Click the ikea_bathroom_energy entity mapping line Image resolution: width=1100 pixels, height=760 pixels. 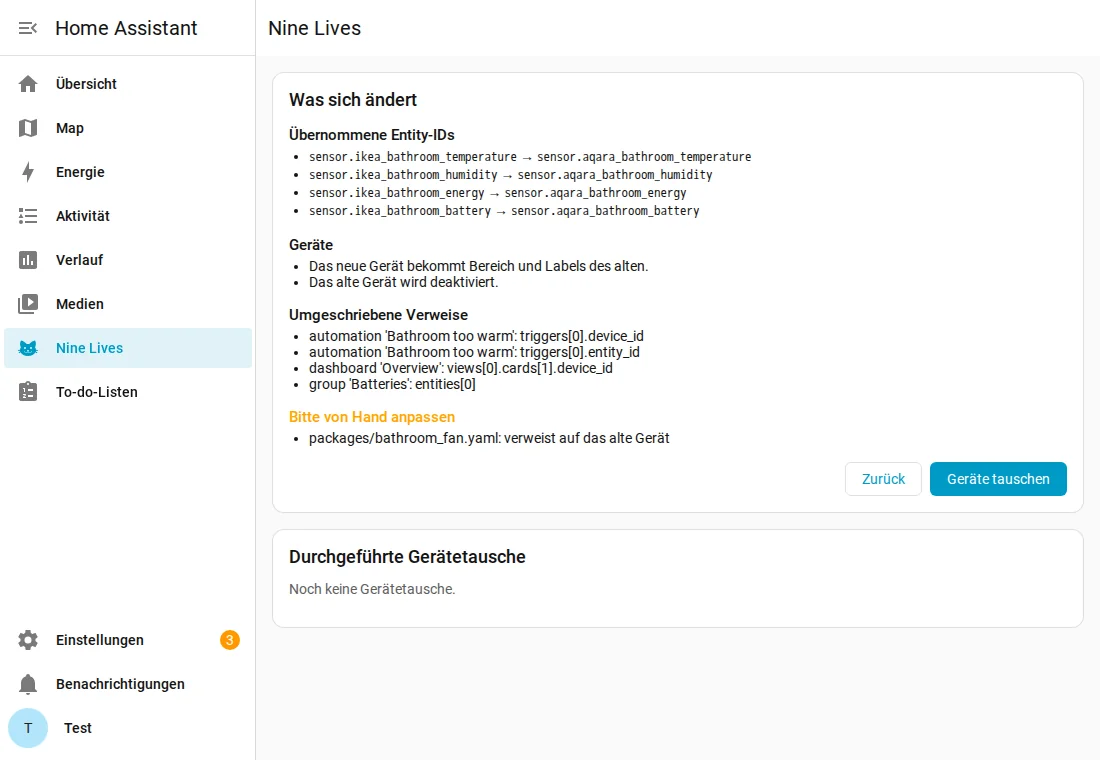coord(497,193)
